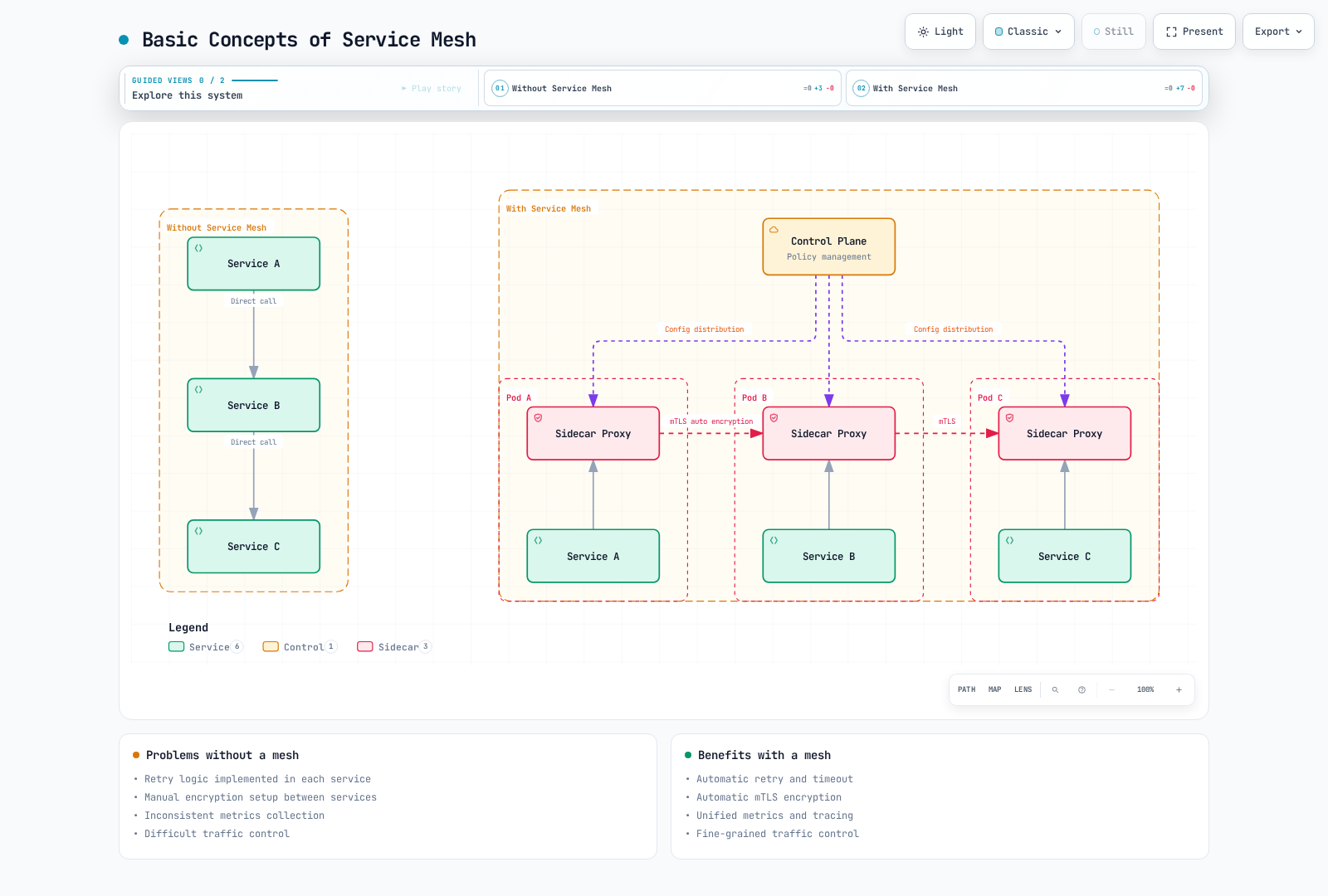The image size is (1328, 896).
Task: Select guided view 02 With Service Mesh
Action: (1024, 88)
